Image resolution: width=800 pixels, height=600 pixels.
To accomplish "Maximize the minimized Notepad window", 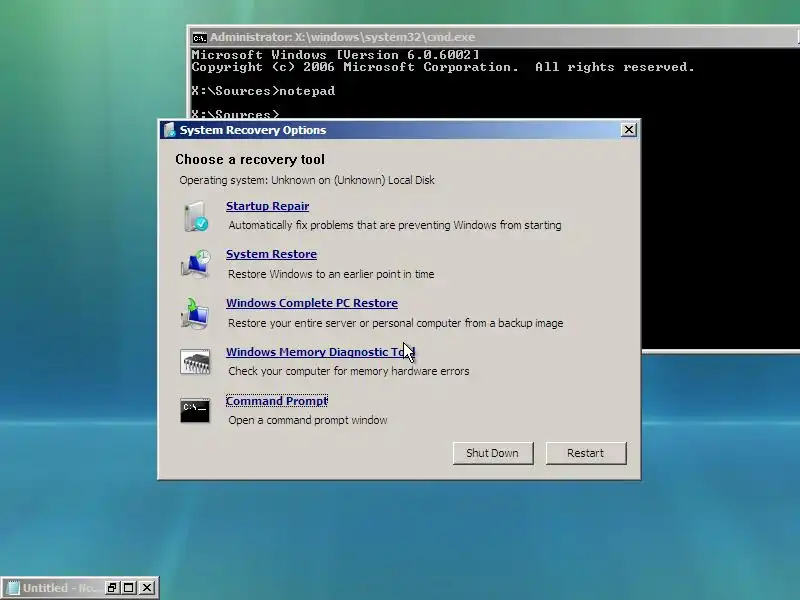I will (129, 588).
